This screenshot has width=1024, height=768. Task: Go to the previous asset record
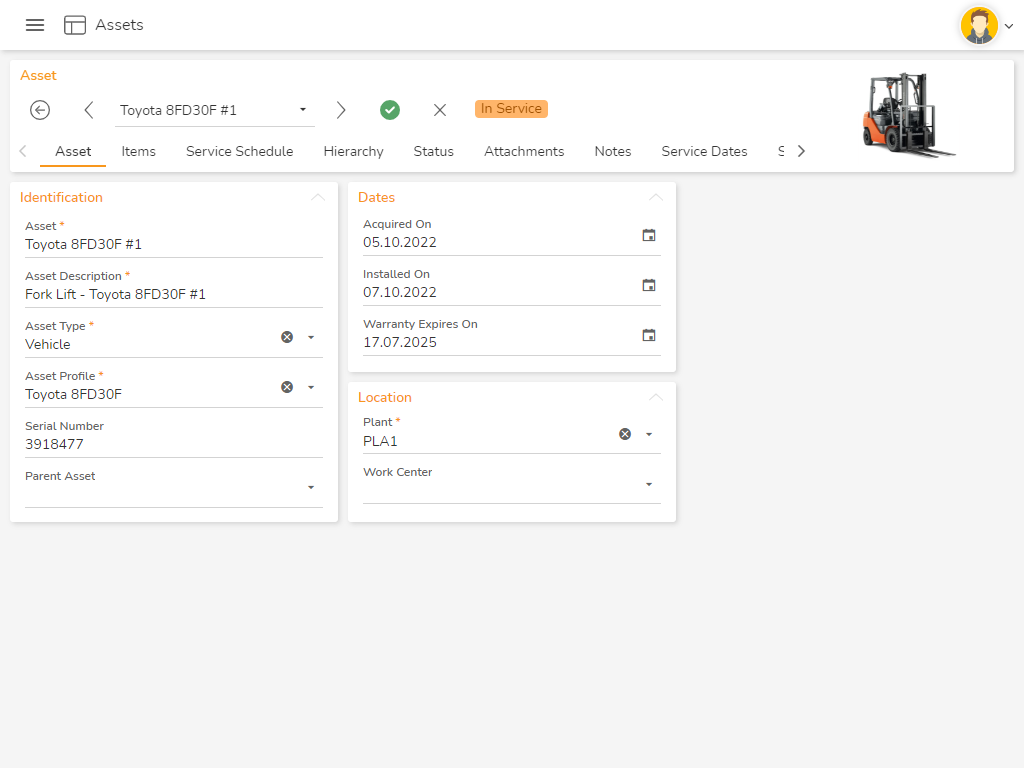pos(89,110)
